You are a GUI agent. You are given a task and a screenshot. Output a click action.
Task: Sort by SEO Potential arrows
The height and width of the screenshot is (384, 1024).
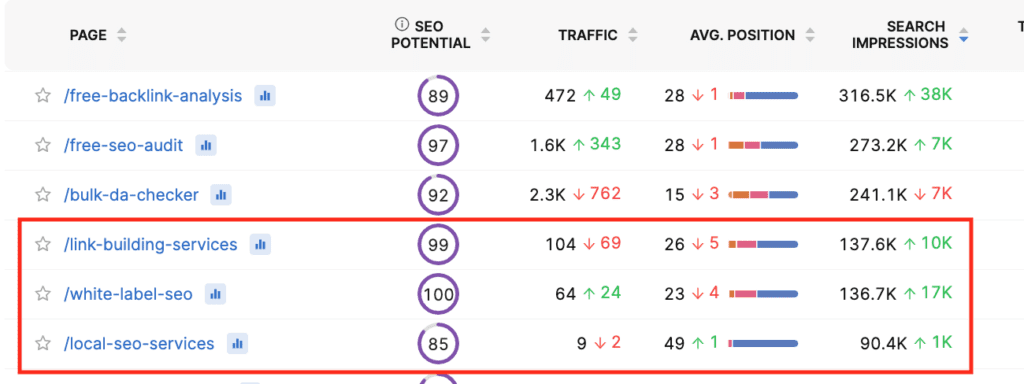[485, 35]
